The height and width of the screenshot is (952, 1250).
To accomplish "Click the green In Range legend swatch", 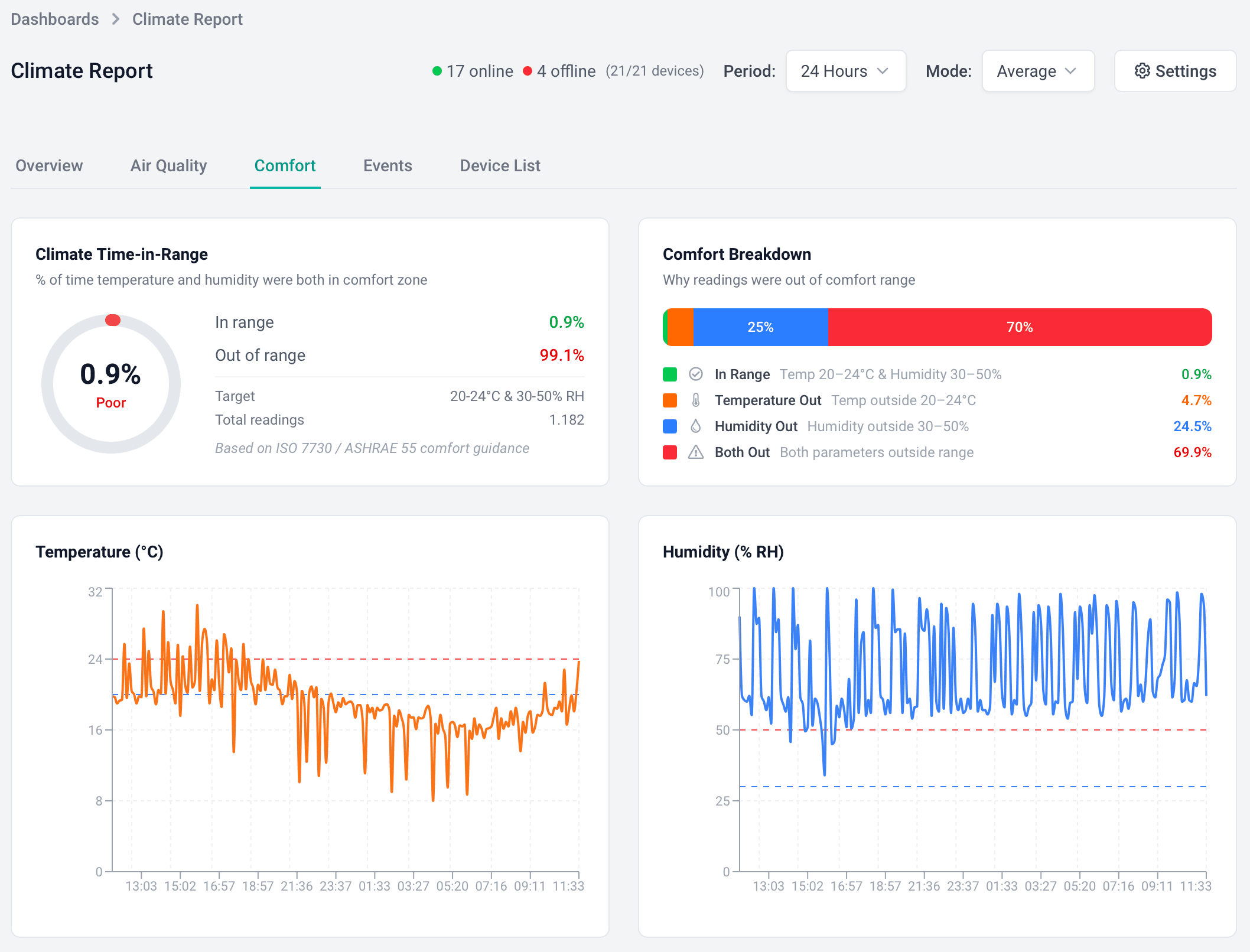I will pyautogui.click(x=670, y=374).
